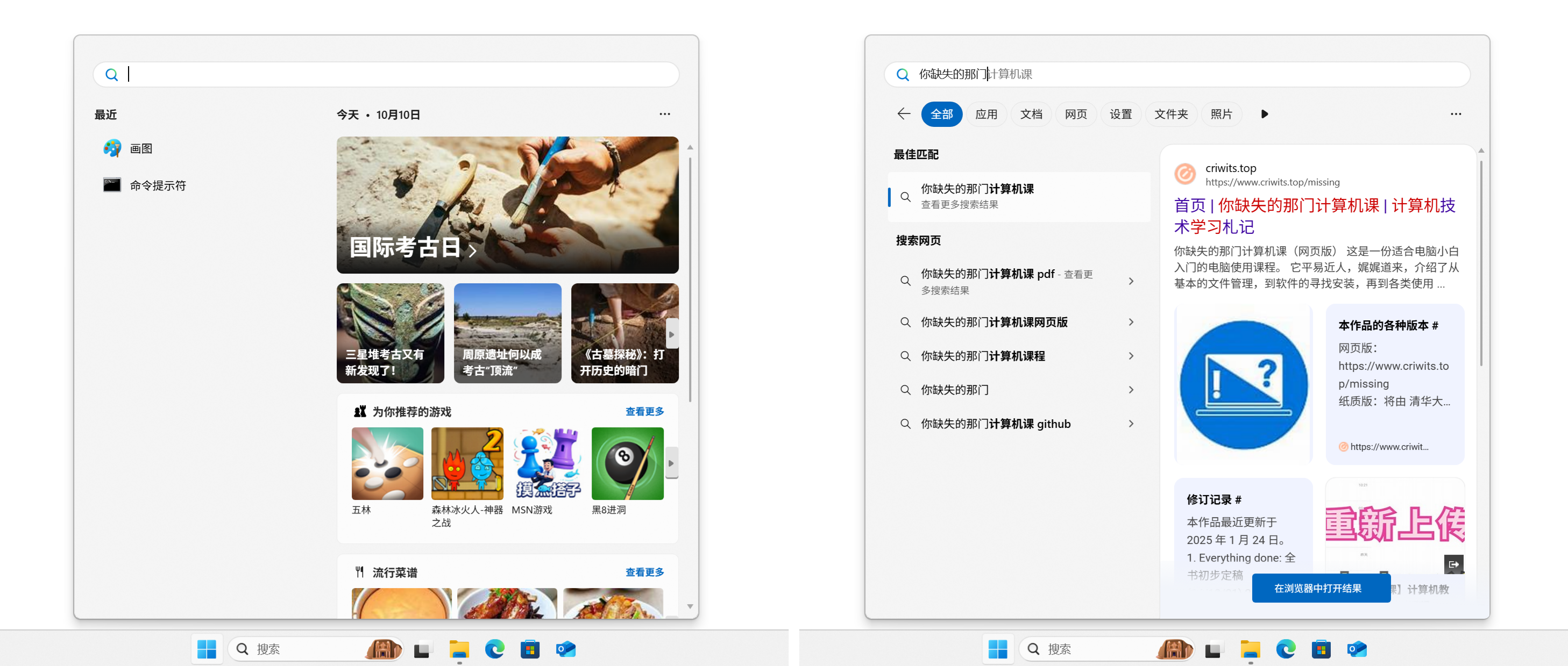Click the Windows Start button on the left taskbar

click(x=207, y=649)
